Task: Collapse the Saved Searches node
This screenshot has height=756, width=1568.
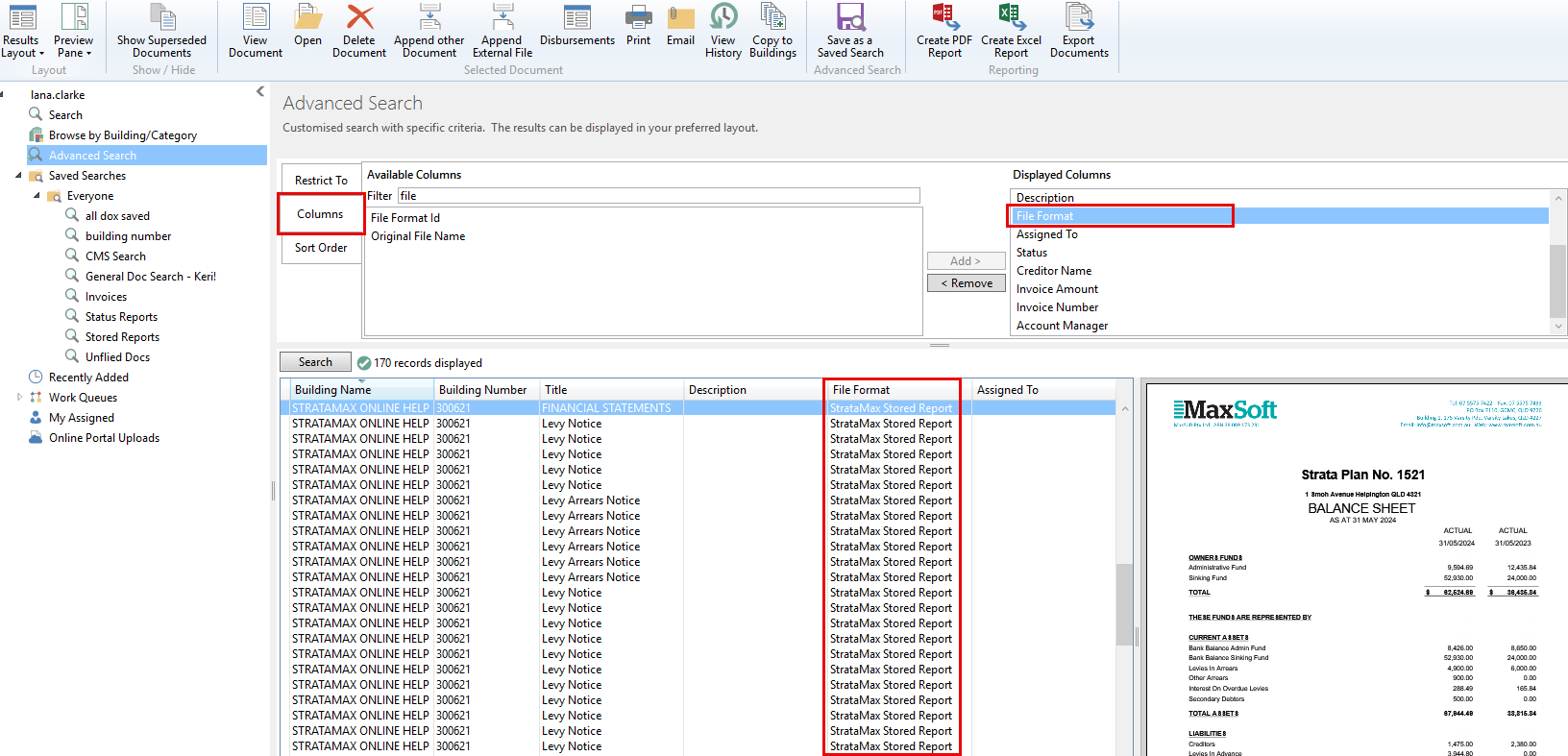Action: coord(18,176)
